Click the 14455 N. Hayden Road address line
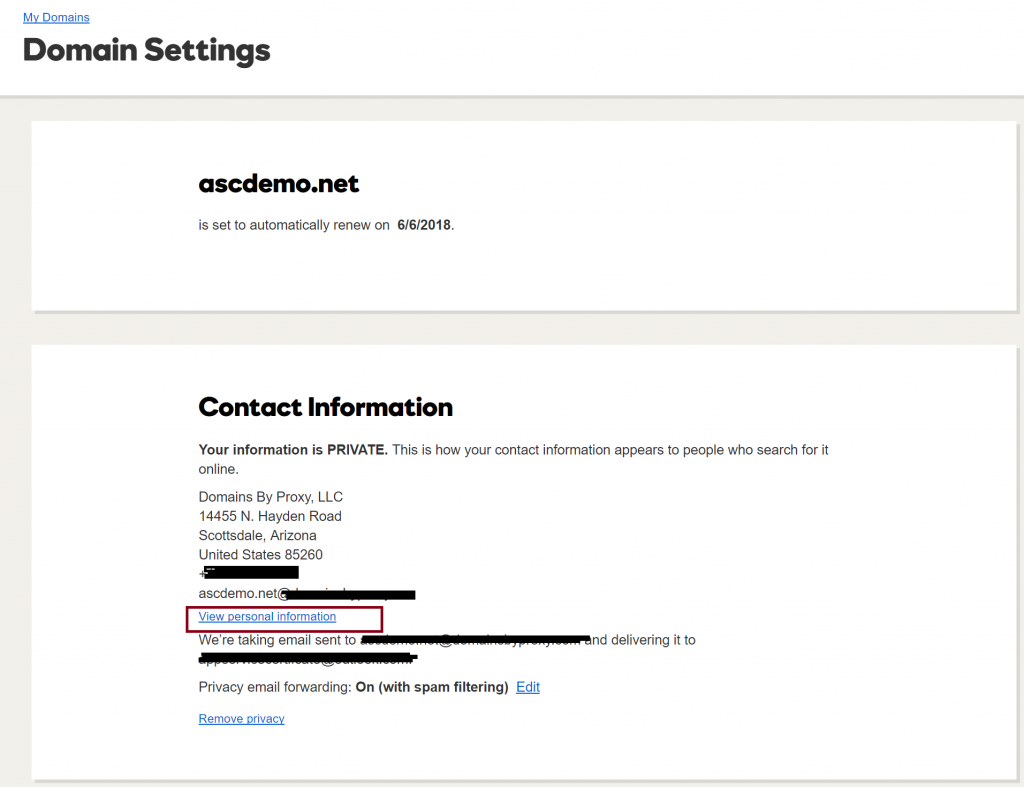This screenshot has width=1024, height=787. (270, 516)
